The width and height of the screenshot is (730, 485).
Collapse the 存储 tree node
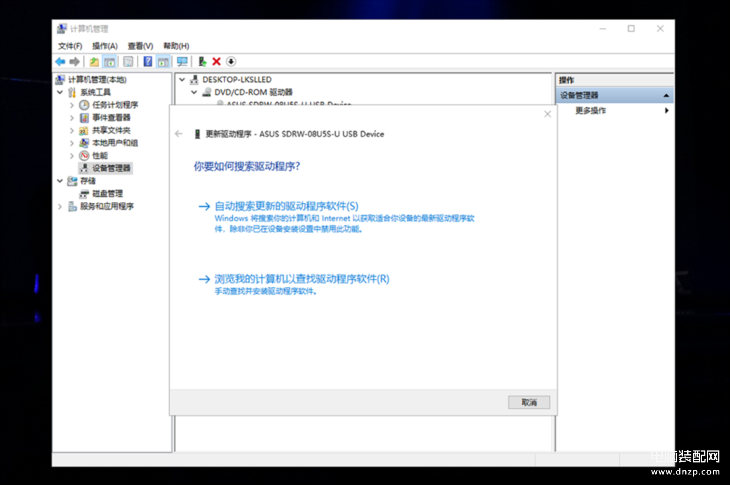[x=60, y=181]
